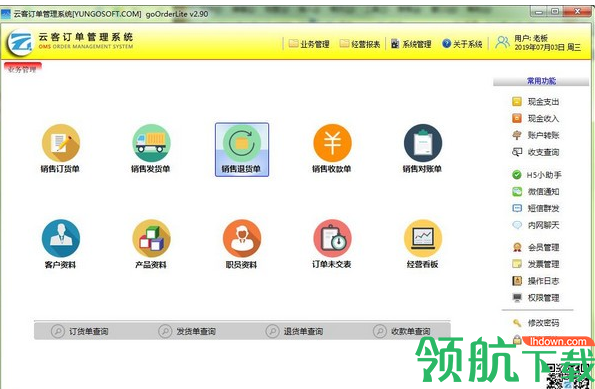Open 操作日志
Image resolution: width=595 pixels, height=389 pixels.
click(535, 281)
